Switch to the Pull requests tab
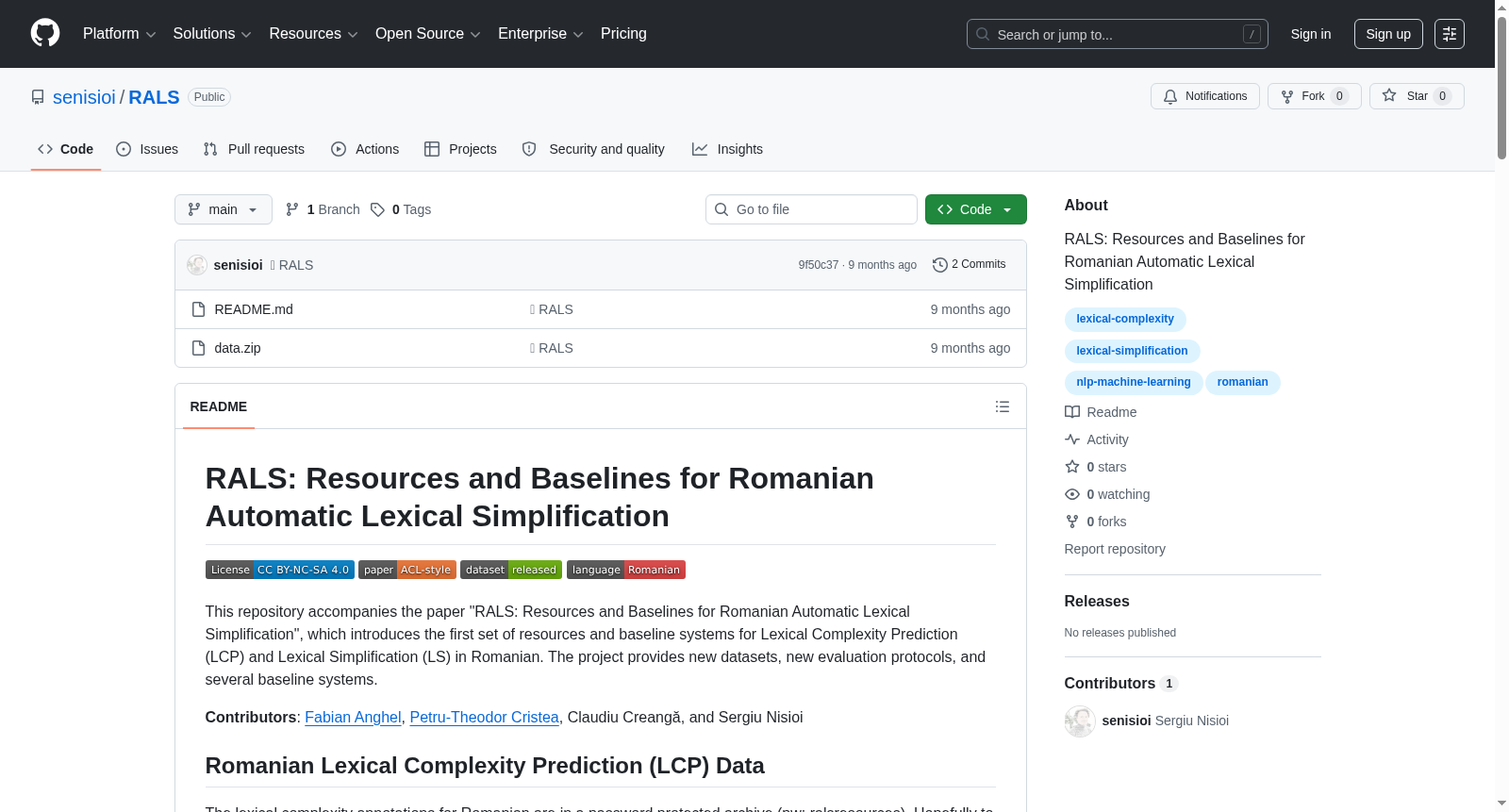Viewport: 1509px width, 812px height. pos(254,149)
